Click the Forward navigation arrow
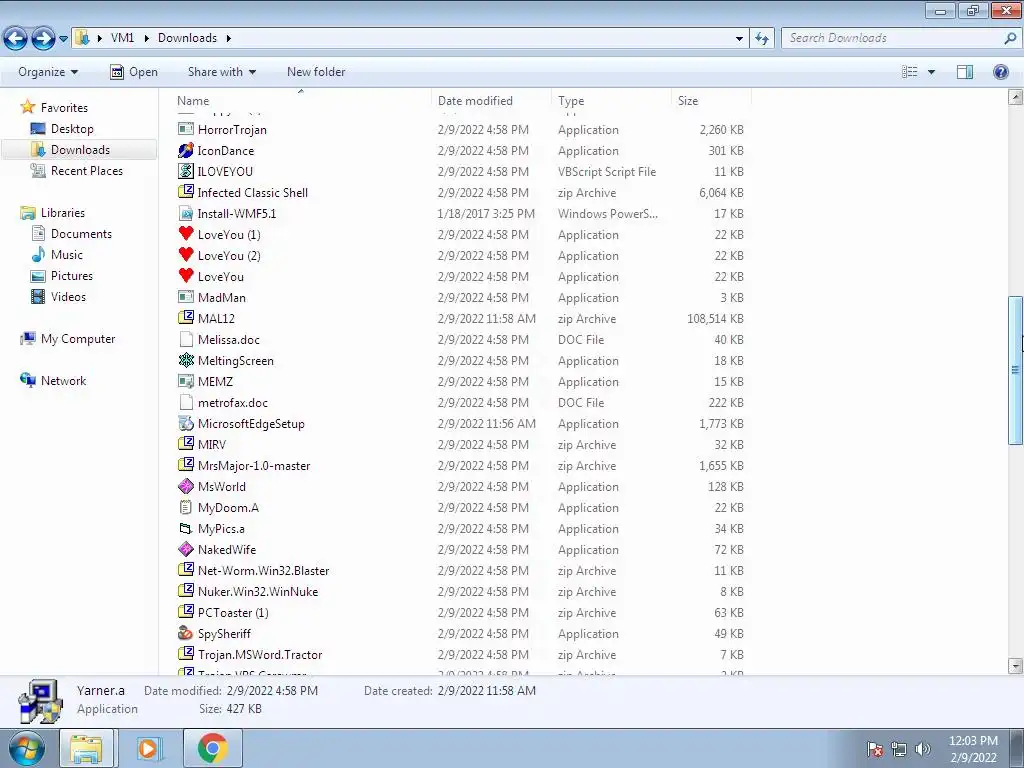 click(43, 39)
